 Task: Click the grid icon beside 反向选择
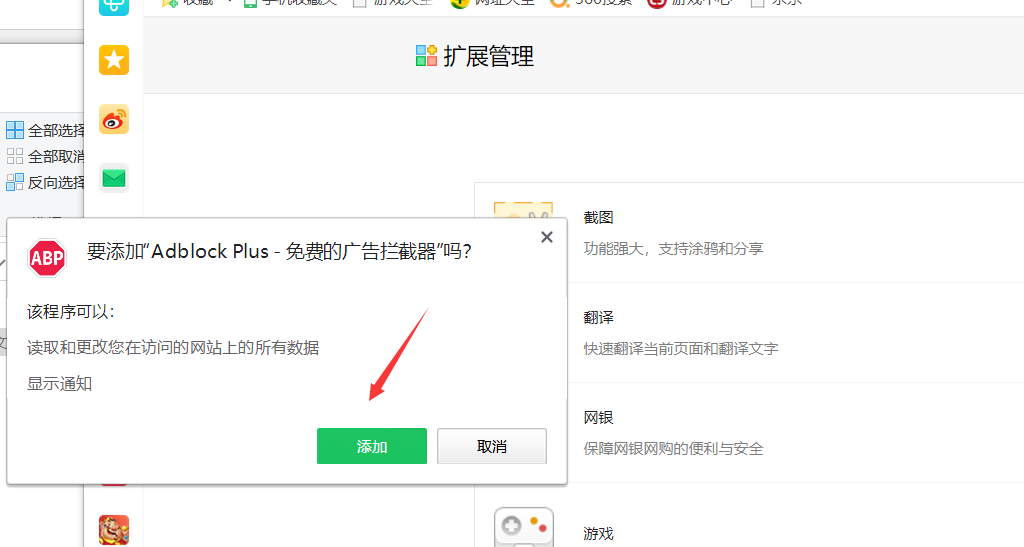click(x=15, y=182)
